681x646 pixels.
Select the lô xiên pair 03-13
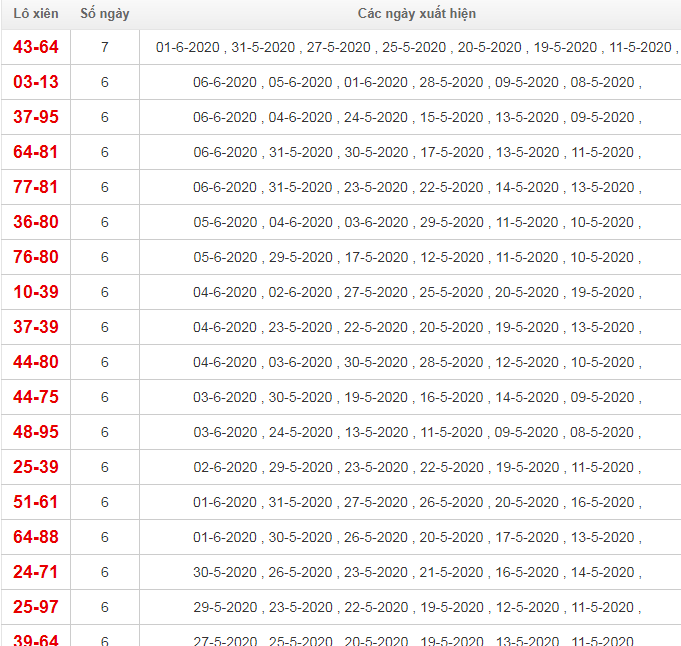pyautogui.click(x=36, y=82)
